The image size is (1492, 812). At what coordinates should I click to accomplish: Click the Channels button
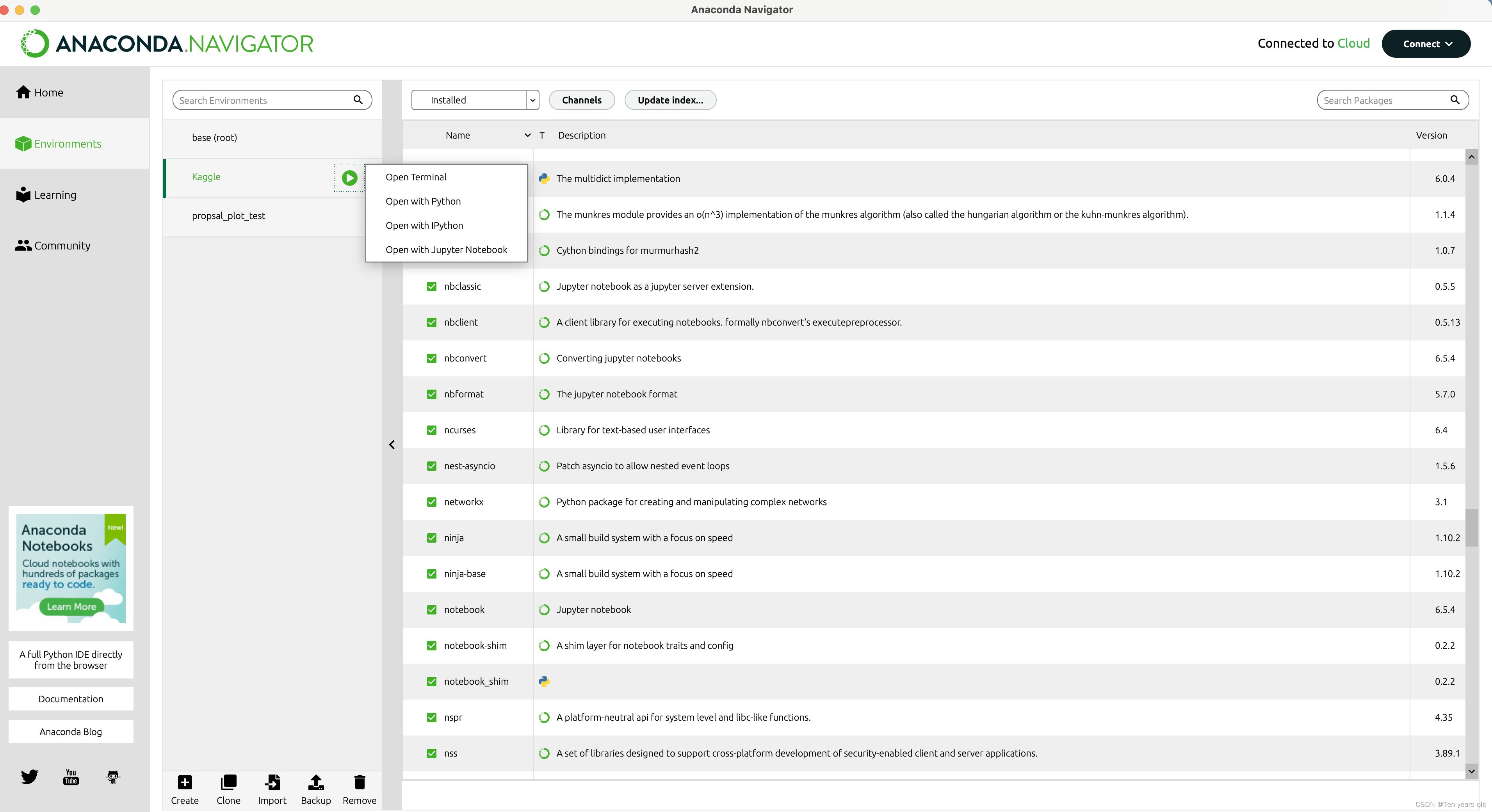pos(582,100)
